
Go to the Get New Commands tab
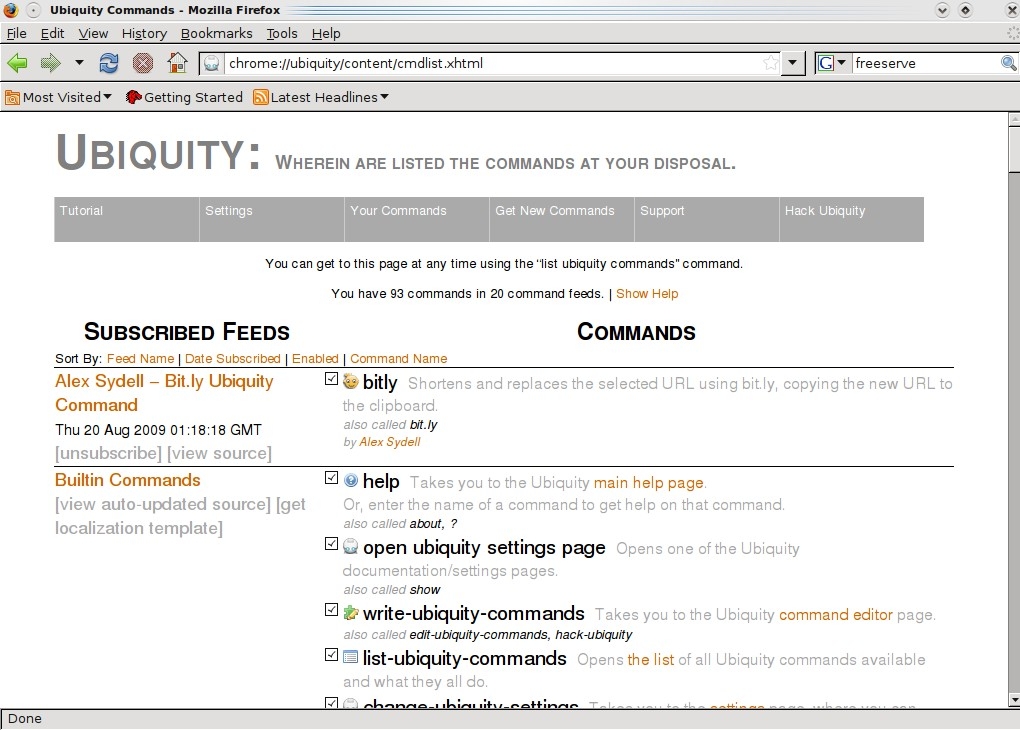[x=561, y=219]
